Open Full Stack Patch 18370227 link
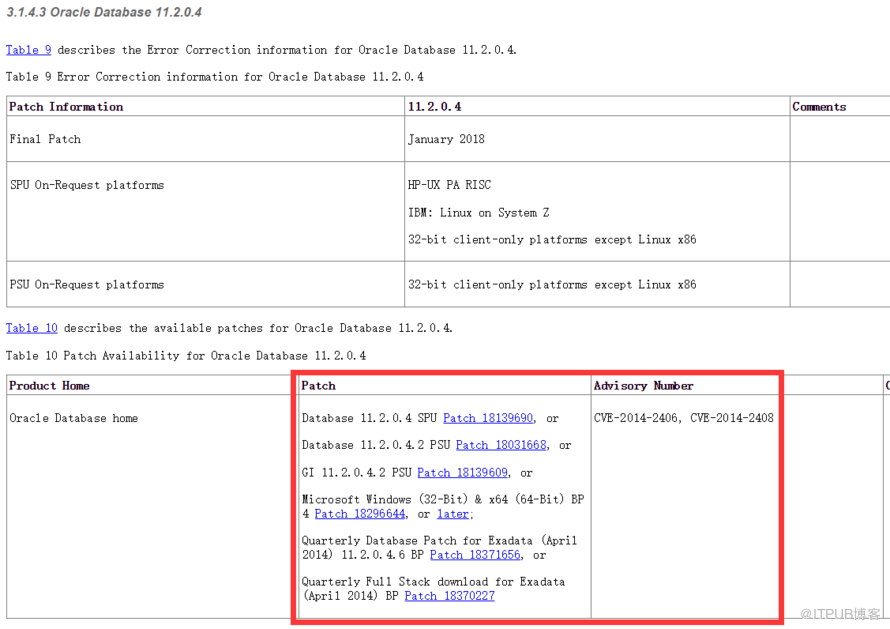The height and width of the screenshot is (629, 890). tap(450, 596)
